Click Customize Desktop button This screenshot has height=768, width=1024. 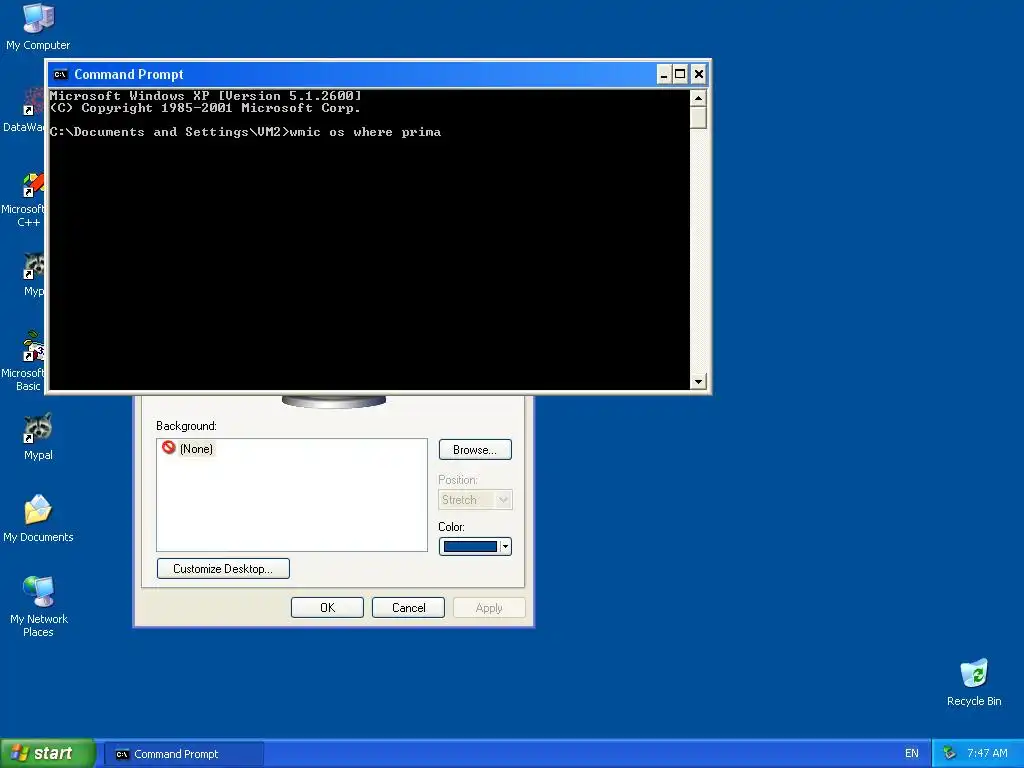click(223, 568)
